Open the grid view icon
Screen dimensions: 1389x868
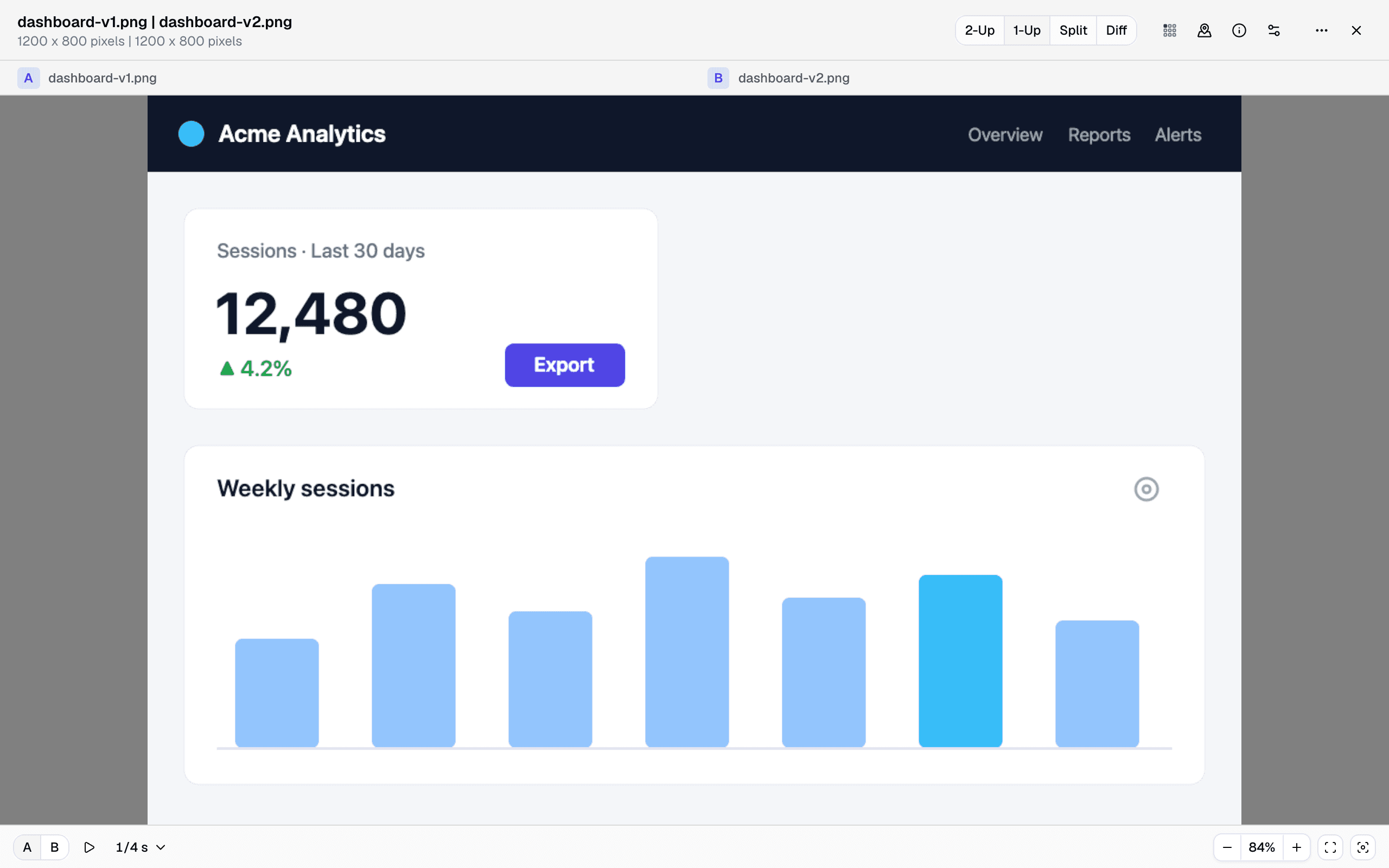(1169, 30)
